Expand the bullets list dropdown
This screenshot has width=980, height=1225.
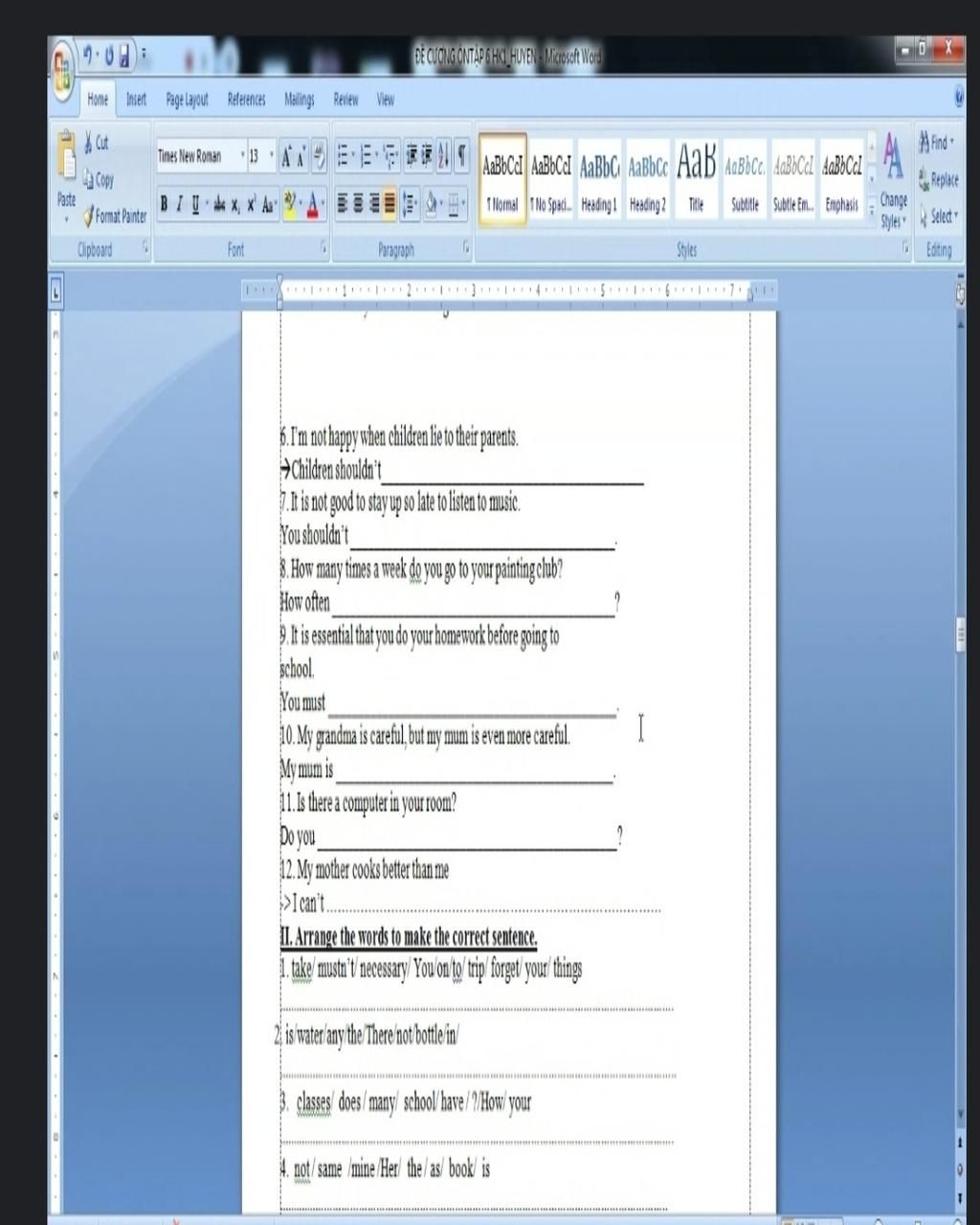pyautogui.click(x=354, y=155)
